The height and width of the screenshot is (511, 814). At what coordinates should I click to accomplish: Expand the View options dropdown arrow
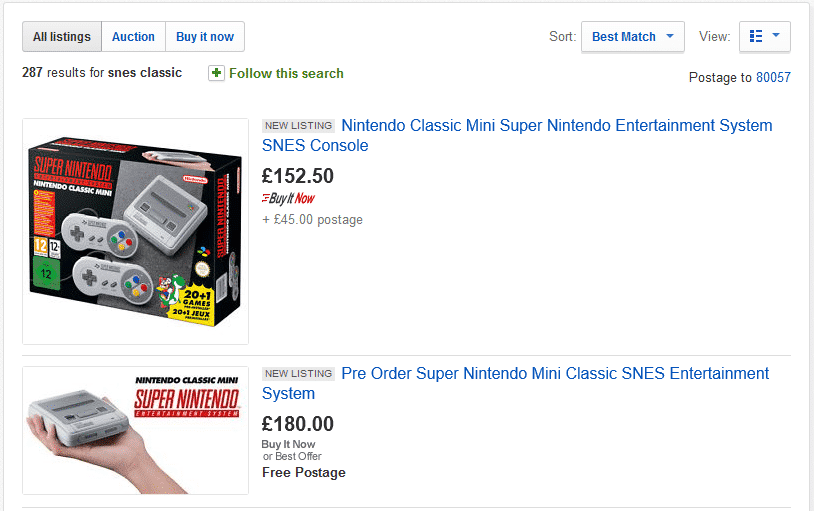(x=776, y=36)
